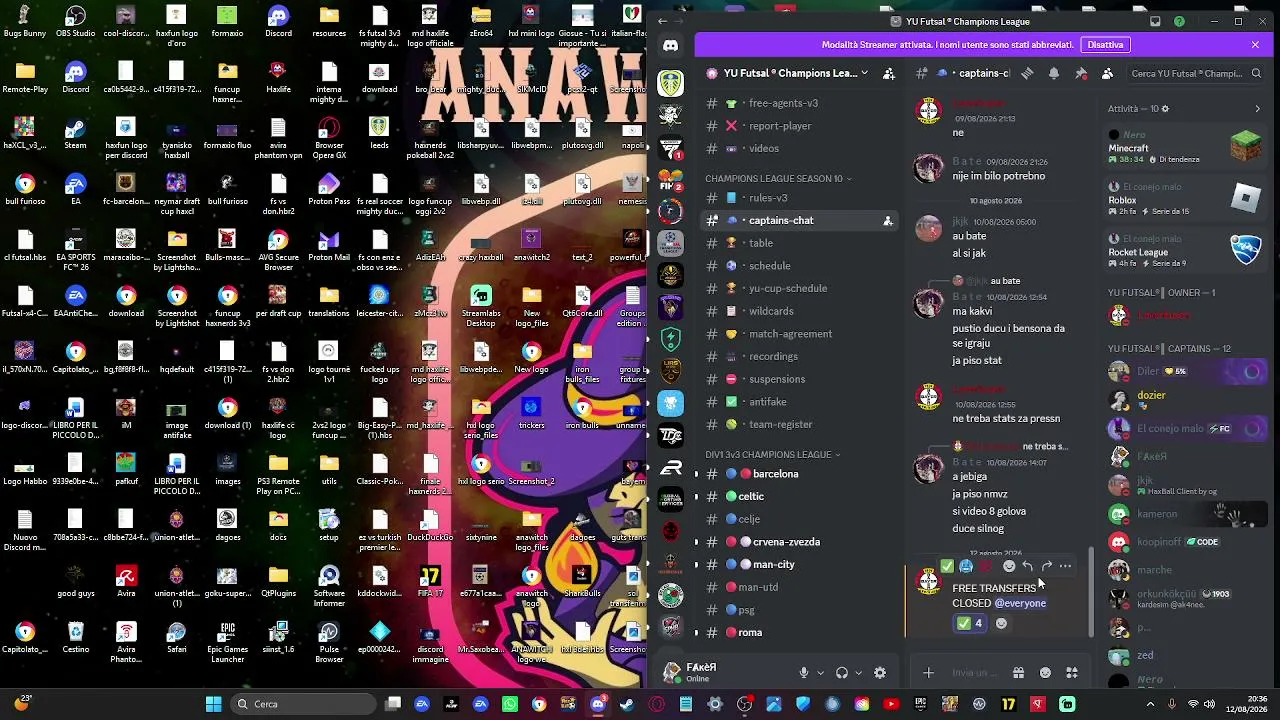Open the Windows Start button
The width and height of the screenshot is (1280, 720).
click(213, 704)
